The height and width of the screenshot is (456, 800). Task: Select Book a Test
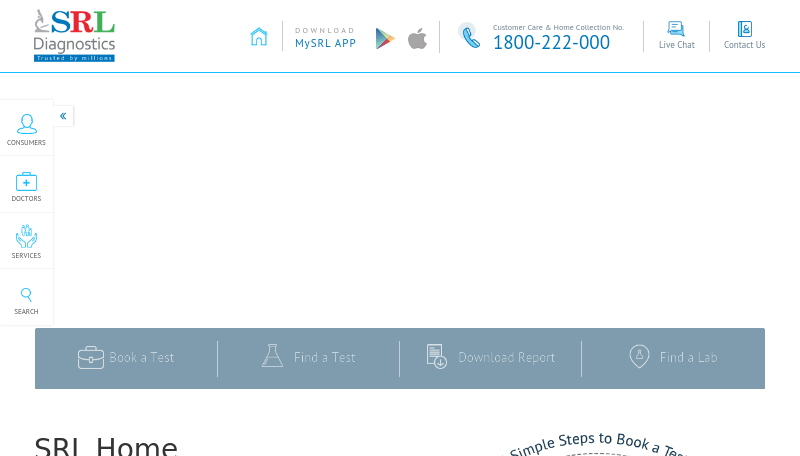[126, 358]
